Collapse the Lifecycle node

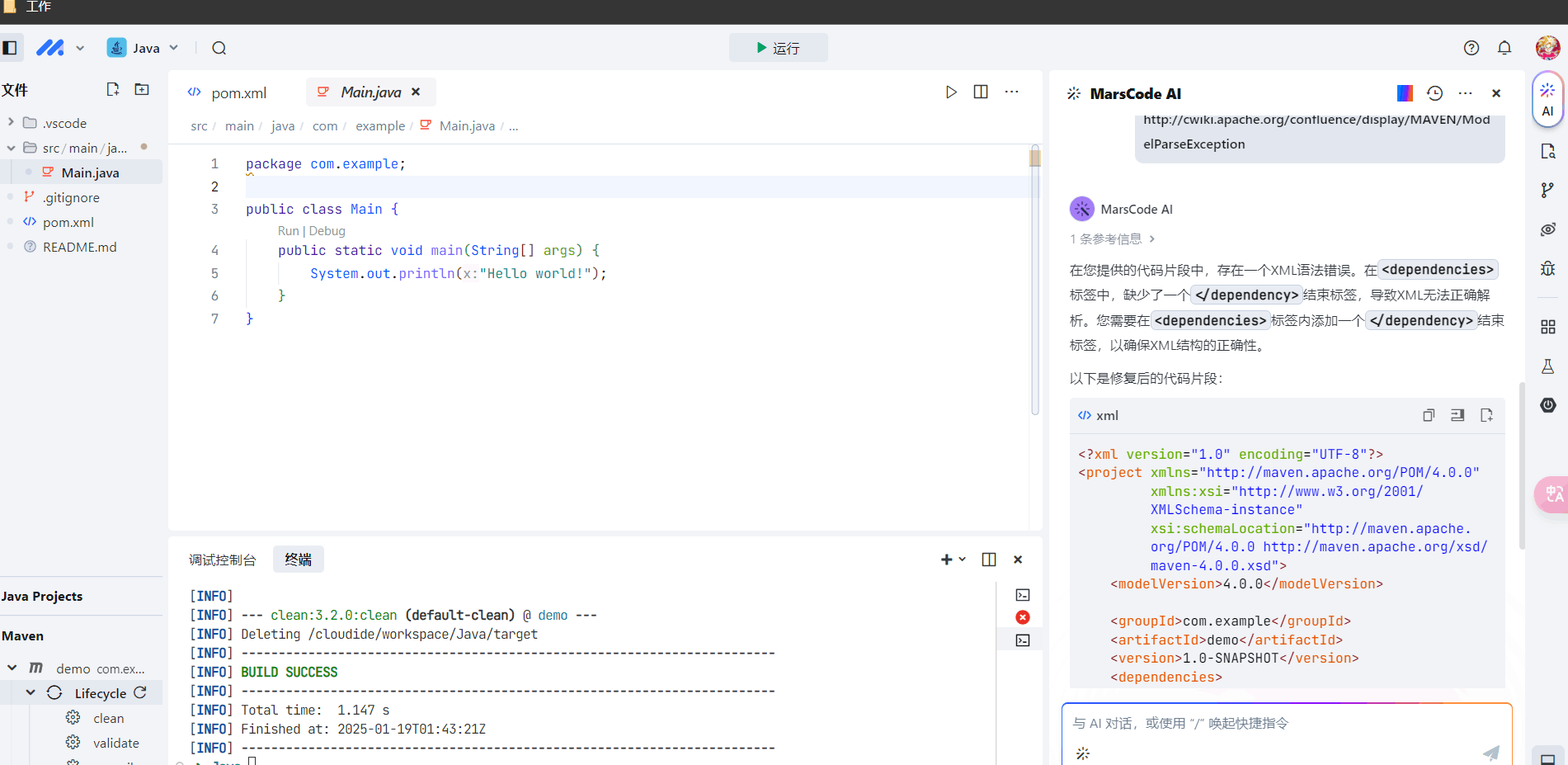click(31, 692)
